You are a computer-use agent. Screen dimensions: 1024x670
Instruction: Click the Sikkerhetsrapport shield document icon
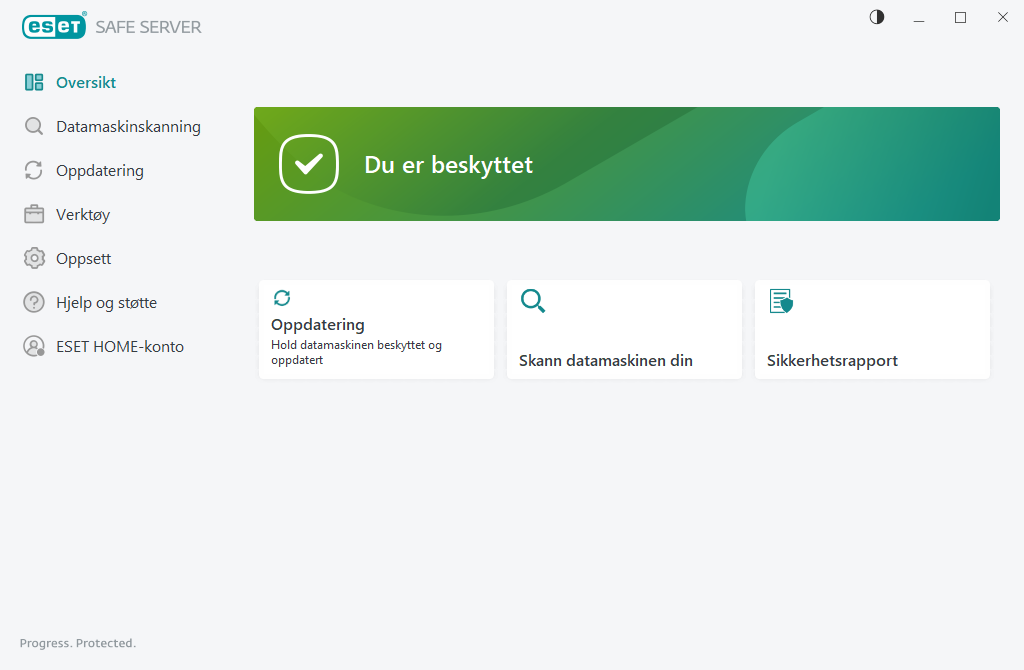coord(780,301)
